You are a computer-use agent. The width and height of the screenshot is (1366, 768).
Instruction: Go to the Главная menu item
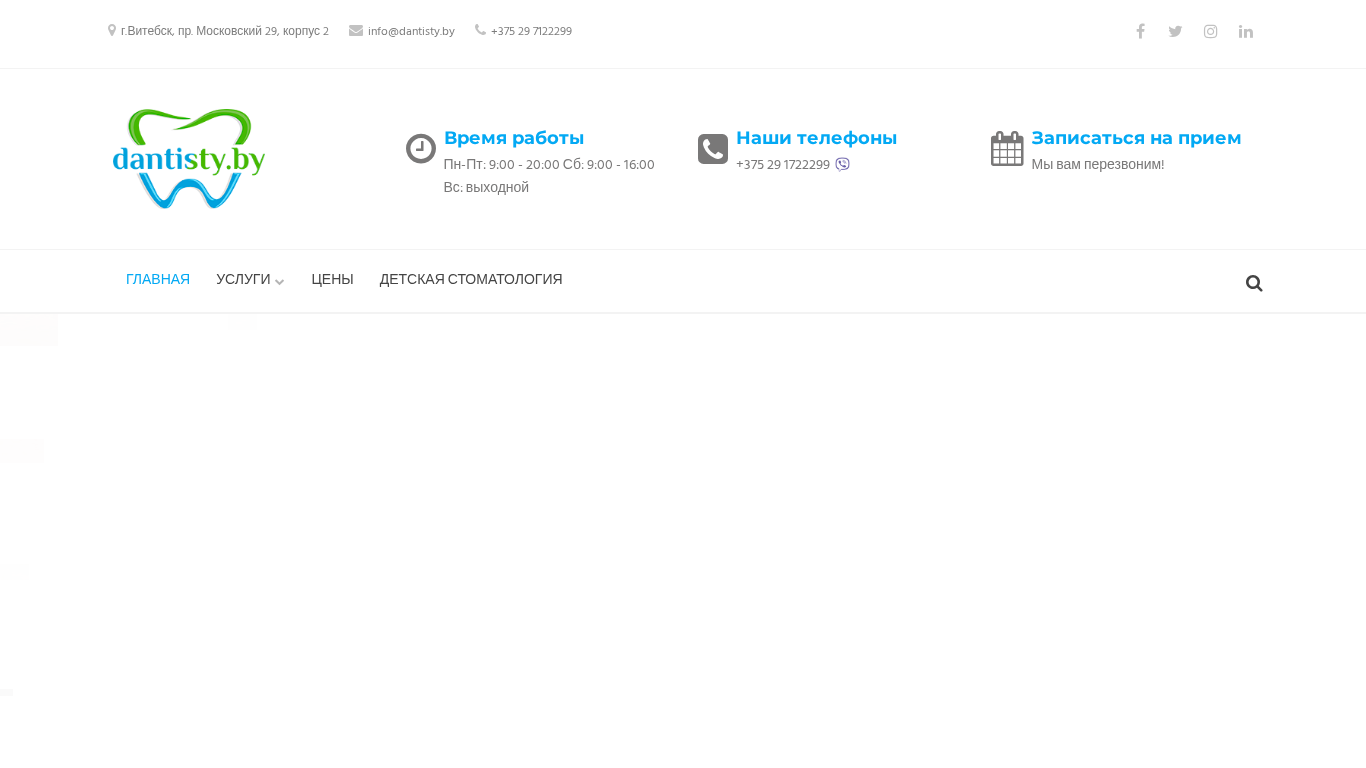(158, 279)
